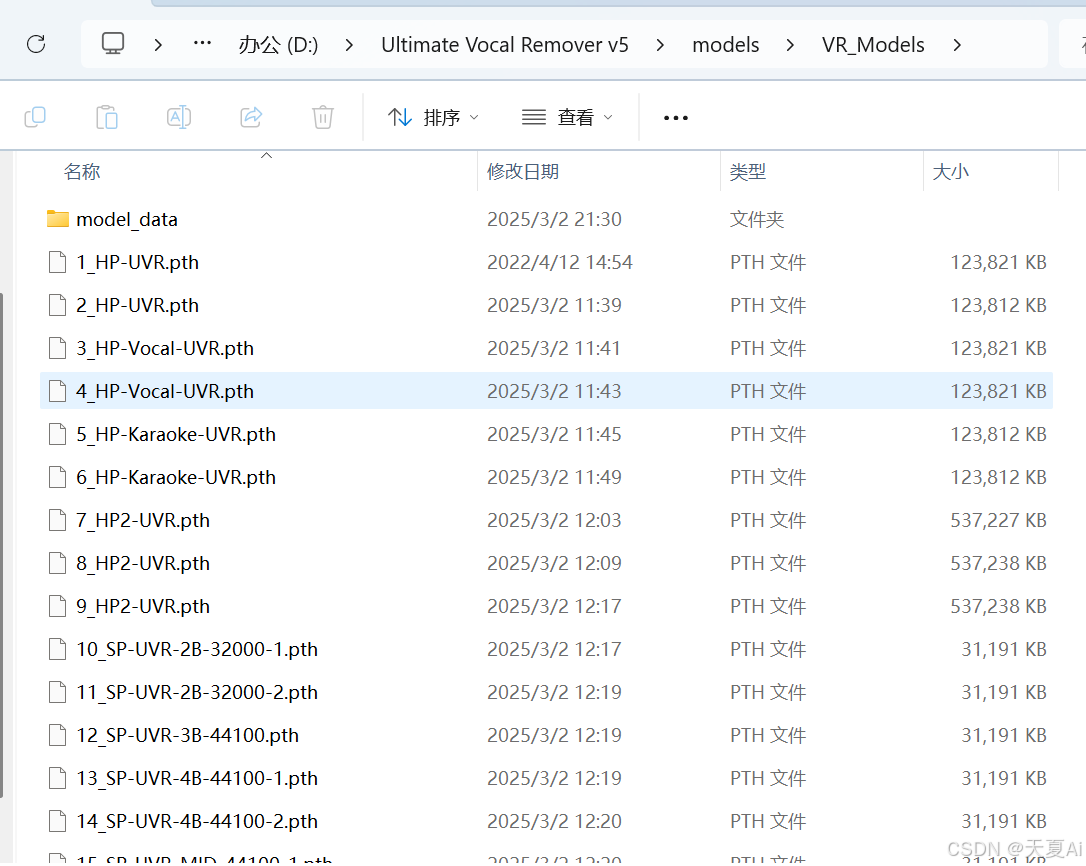Expand chevron after Ultimate Vocal Remover v5
Viewport: 1086px width, 866px height.
click(660, 45)
